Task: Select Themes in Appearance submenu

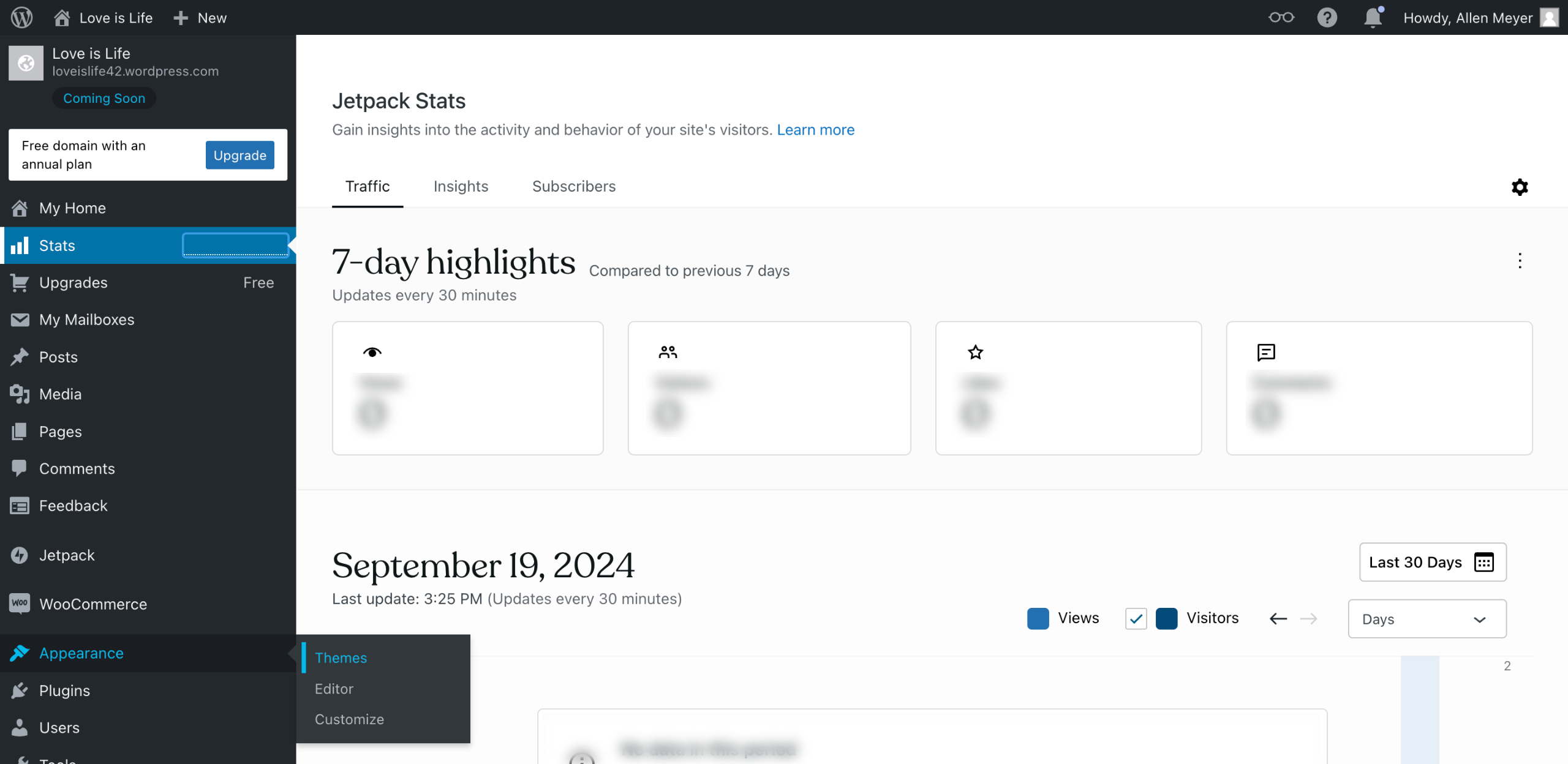Action: (x=341, y=657)
